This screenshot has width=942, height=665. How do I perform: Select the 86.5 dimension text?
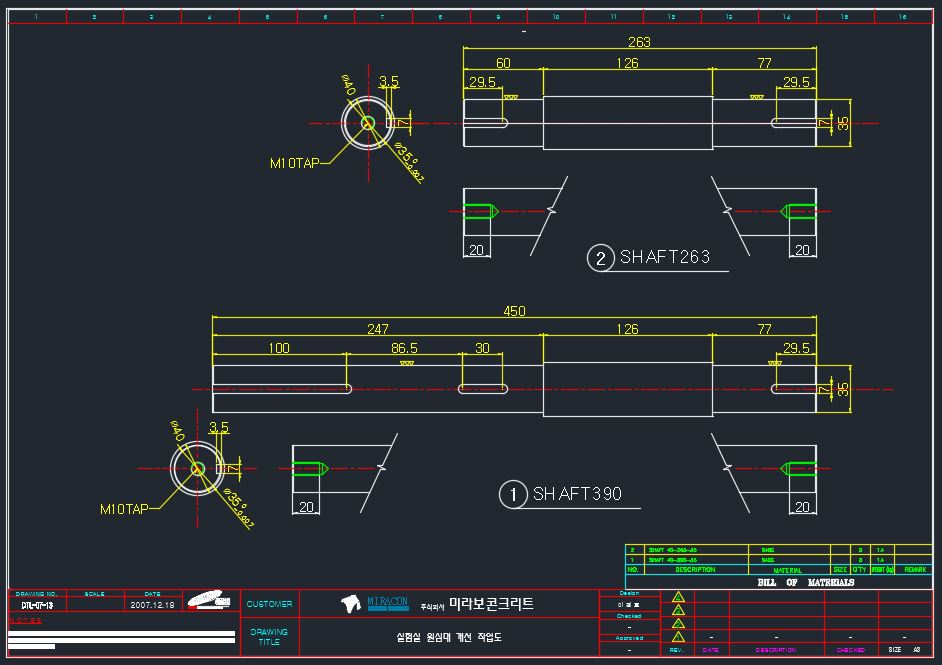point(404,348)
